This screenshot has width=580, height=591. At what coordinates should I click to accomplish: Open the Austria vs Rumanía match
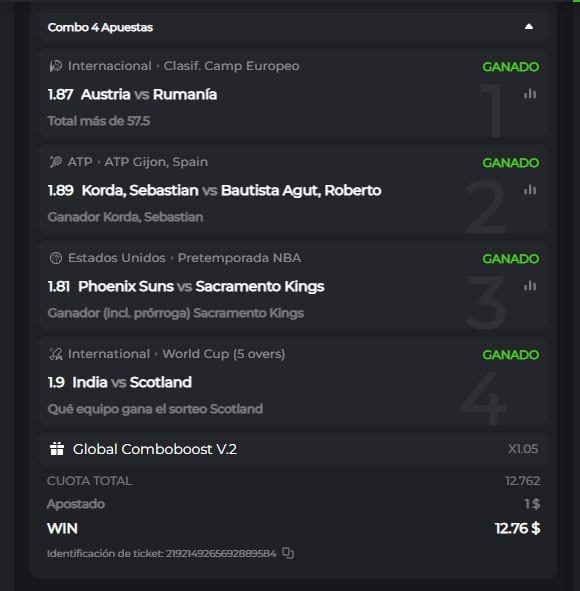pyautogui.click(x=149, y=94)
